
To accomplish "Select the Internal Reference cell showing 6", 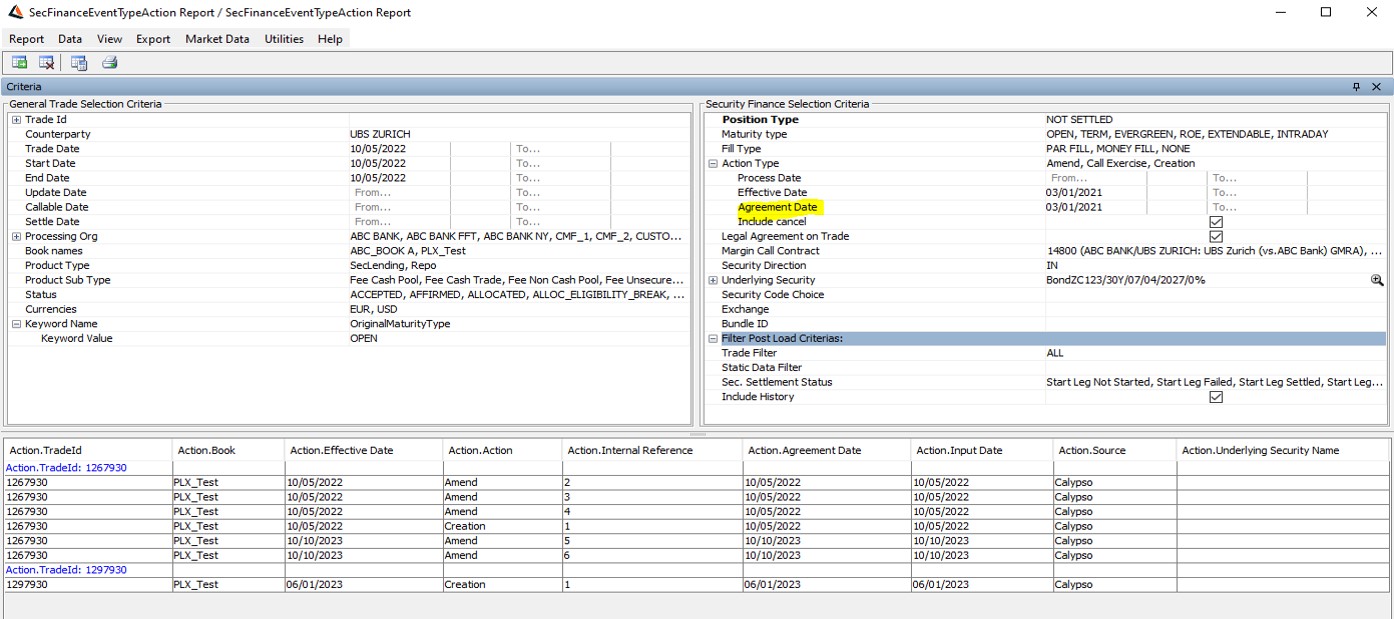I will [653, 556].
